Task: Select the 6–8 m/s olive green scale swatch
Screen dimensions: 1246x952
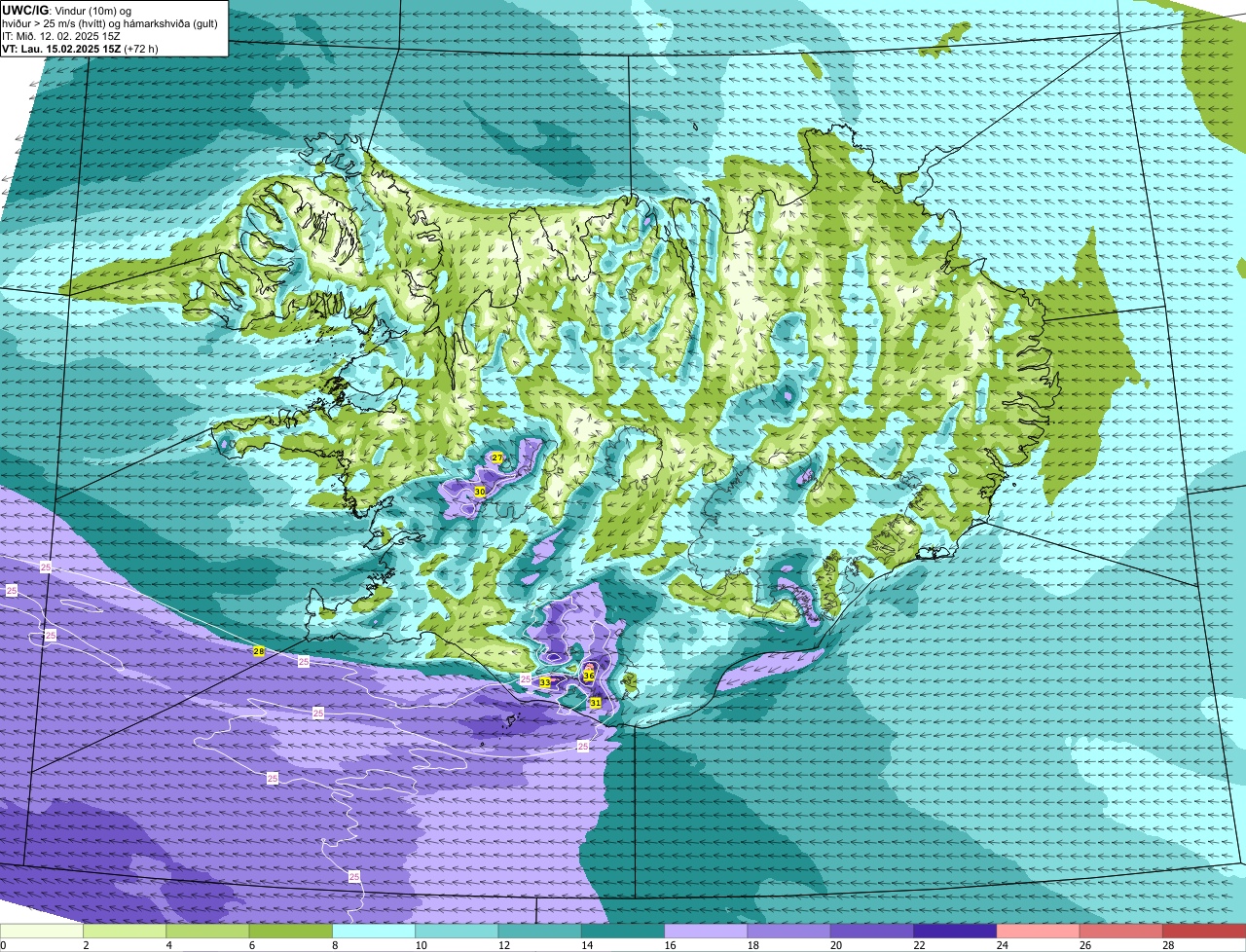Action: tap(291, 931)
